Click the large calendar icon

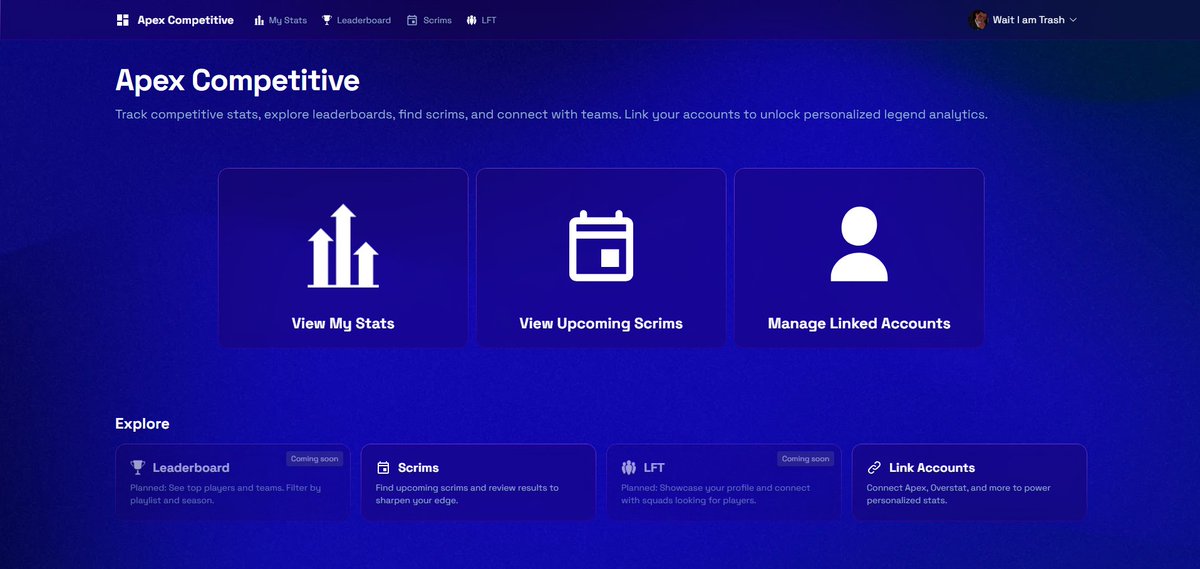601,245
